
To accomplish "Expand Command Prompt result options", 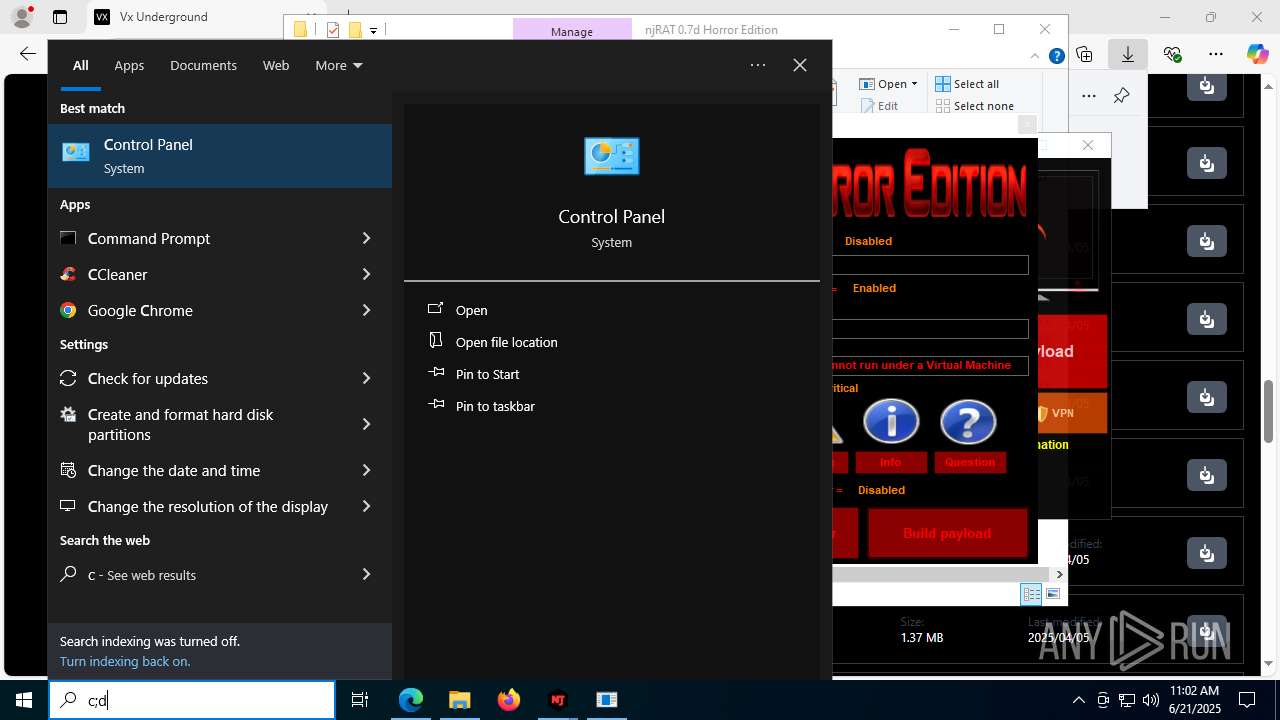I will tap(366, 238).
